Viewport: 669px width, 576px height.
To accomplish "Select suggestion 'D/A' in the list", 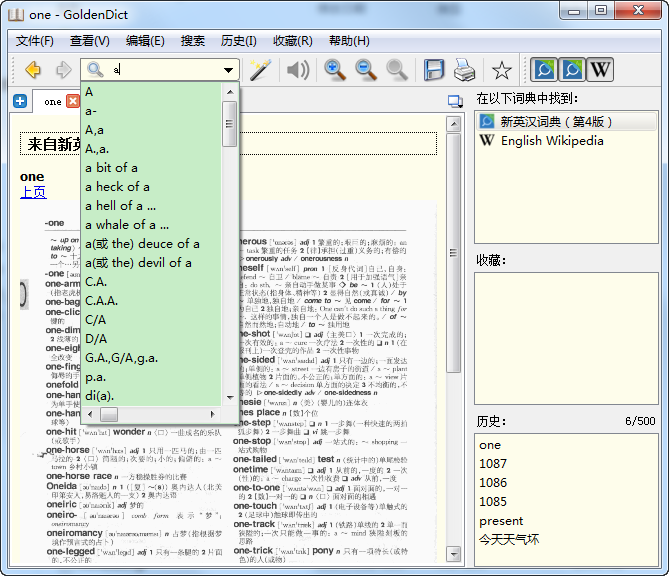I will [152, 339].
